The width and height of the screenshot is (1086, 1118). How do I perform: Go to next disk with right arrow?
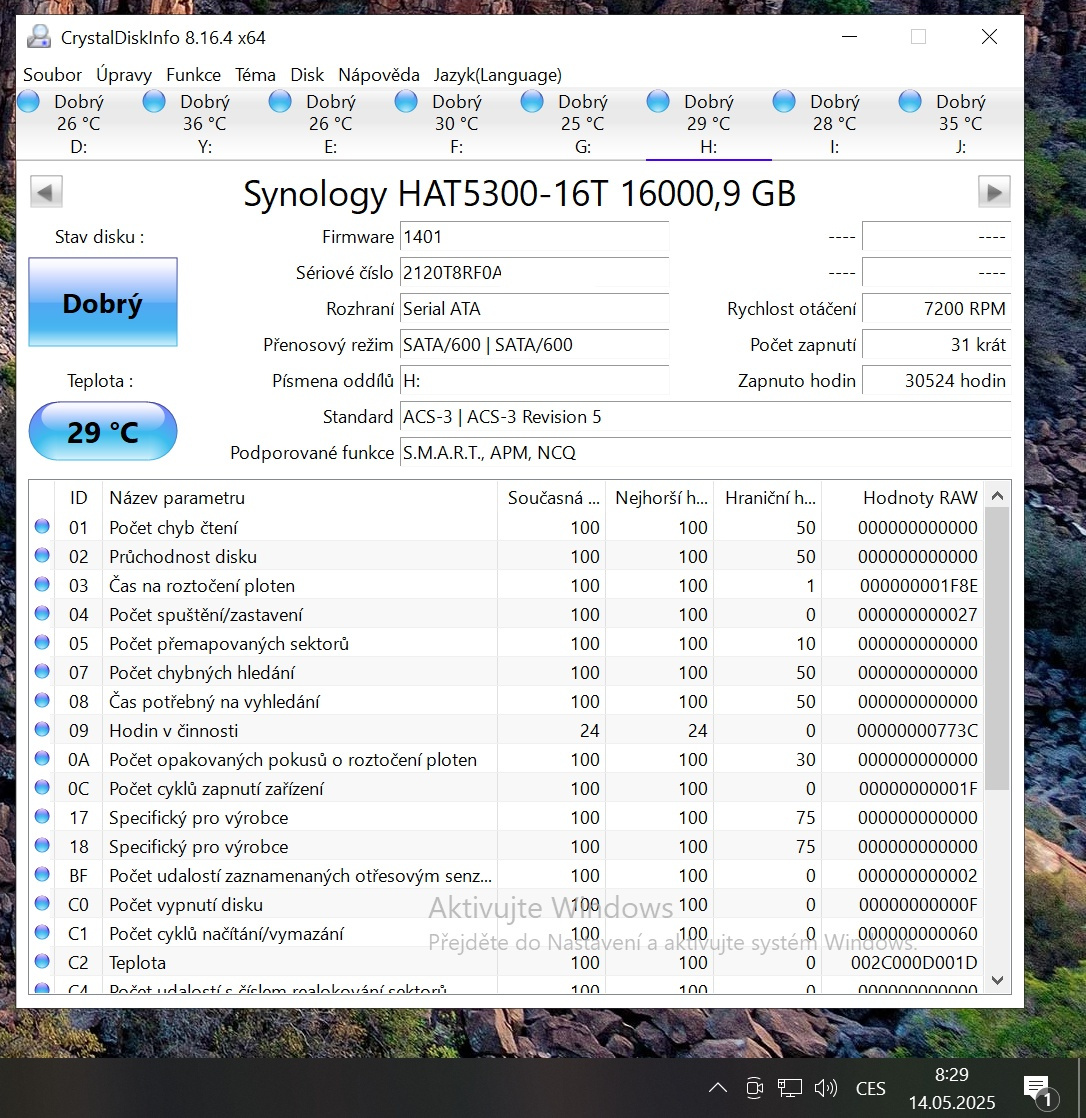coord(994,192)
